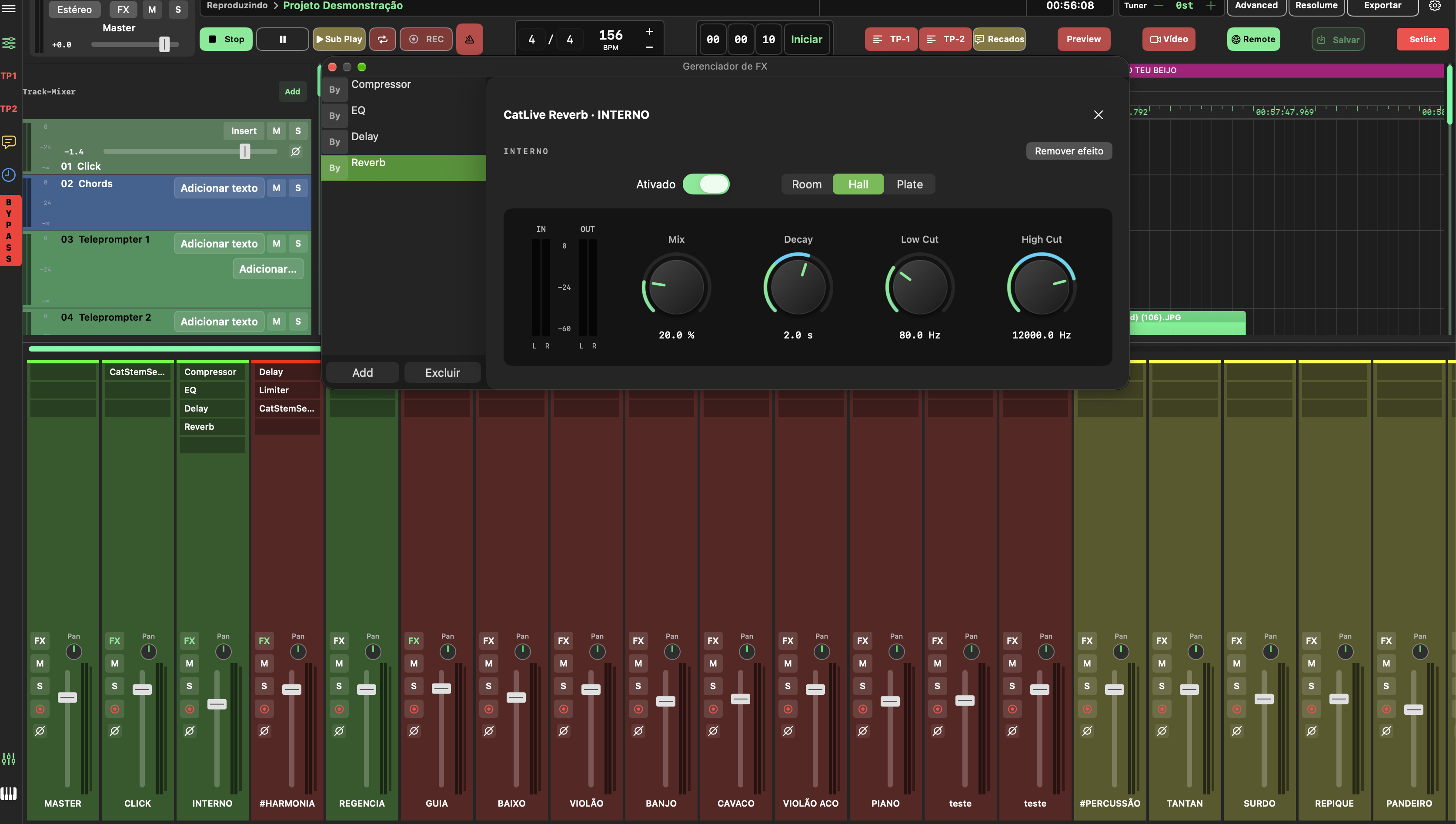Toggle the Ativado reverb switch
The height and width of the screenshot is (824, 1456).
pyautogui.click(x=705, y=184)
